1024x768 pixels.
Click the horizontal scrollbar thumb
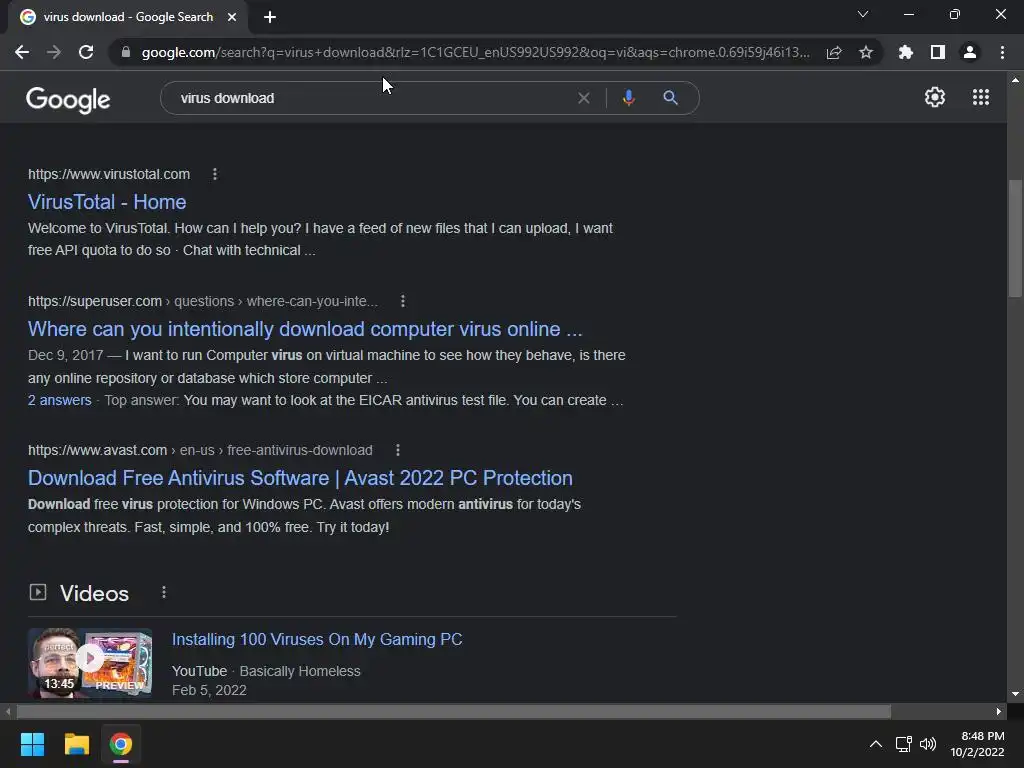click(454, 711)
